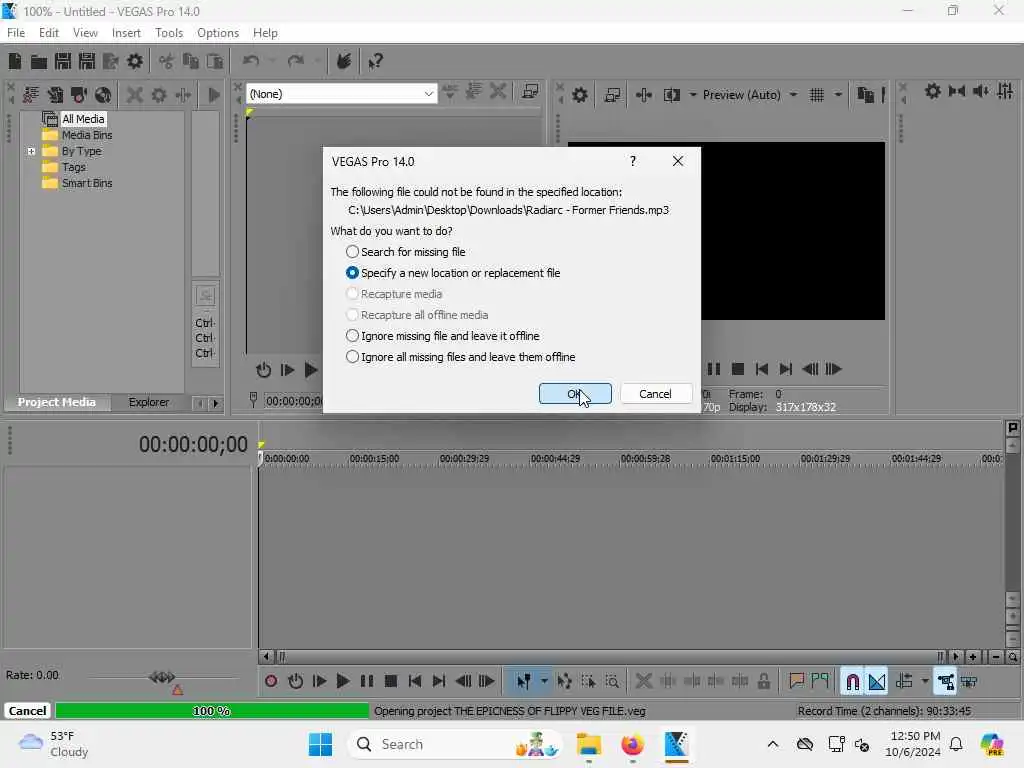1024x768 pixels.
Task: Click the Overlays grid icon in preview
Action: click(x=816, y=95)
